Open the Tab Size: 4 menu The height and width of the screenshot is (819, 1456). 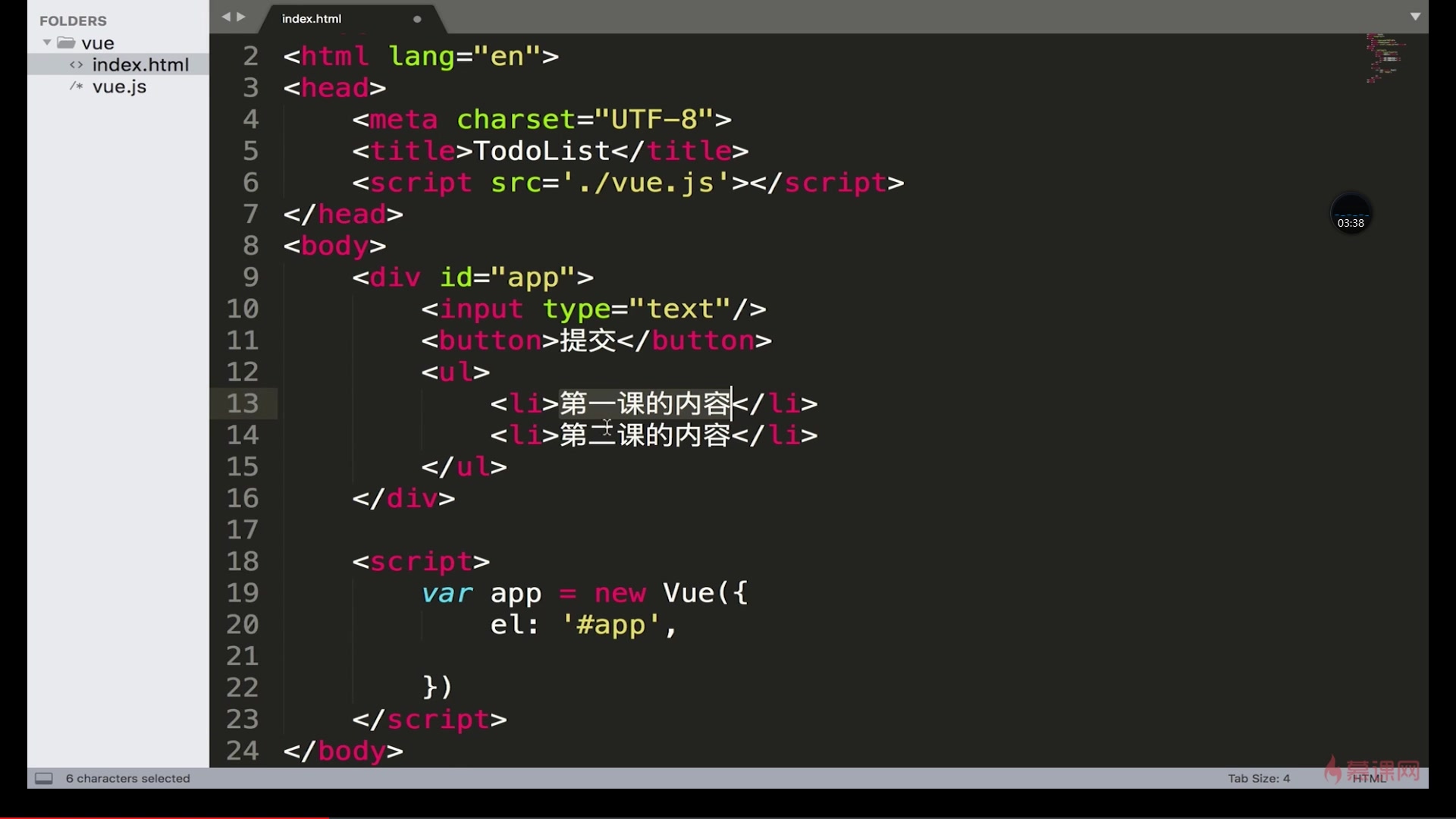click(1259, 778)
